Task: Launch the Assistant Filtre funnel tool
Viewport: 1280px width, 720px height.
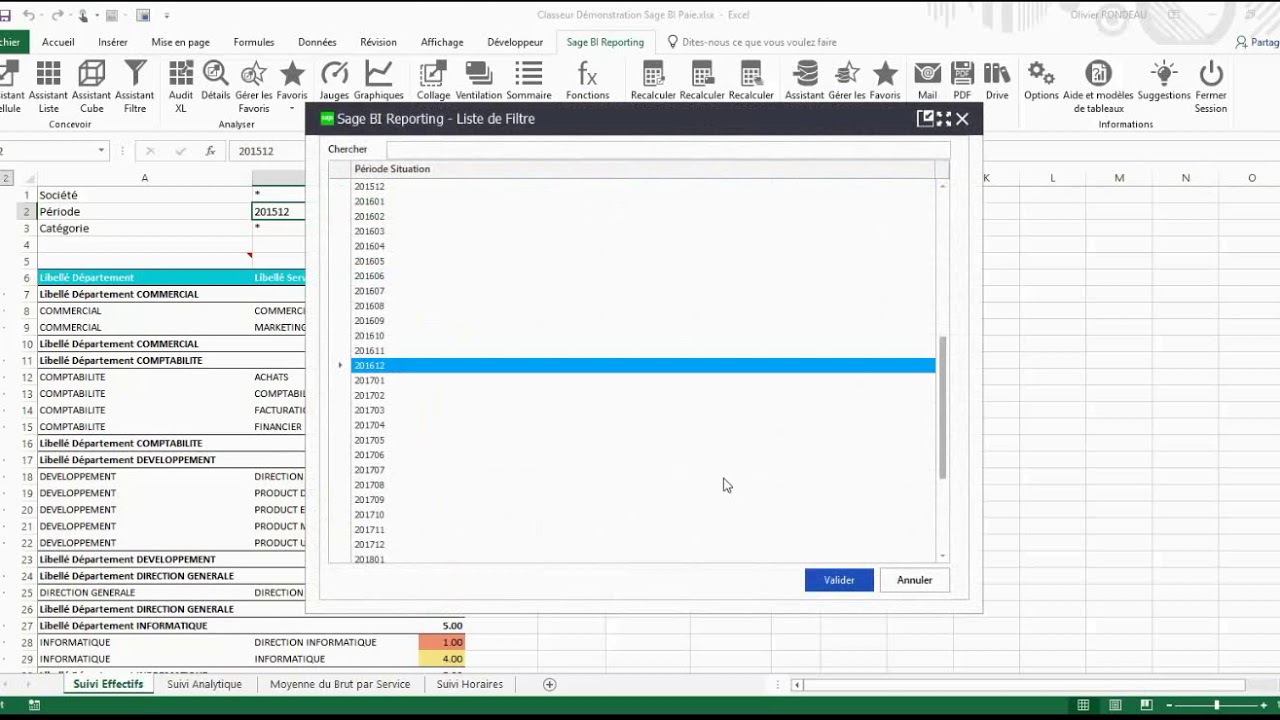Action: point(135,87)
